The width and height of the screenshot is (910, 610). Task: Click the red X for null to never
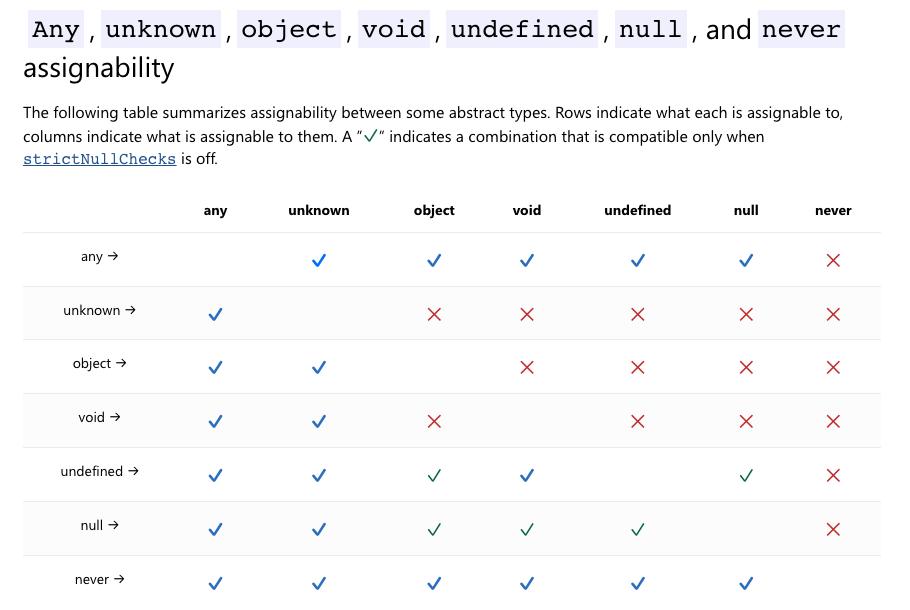coord(833,529)
